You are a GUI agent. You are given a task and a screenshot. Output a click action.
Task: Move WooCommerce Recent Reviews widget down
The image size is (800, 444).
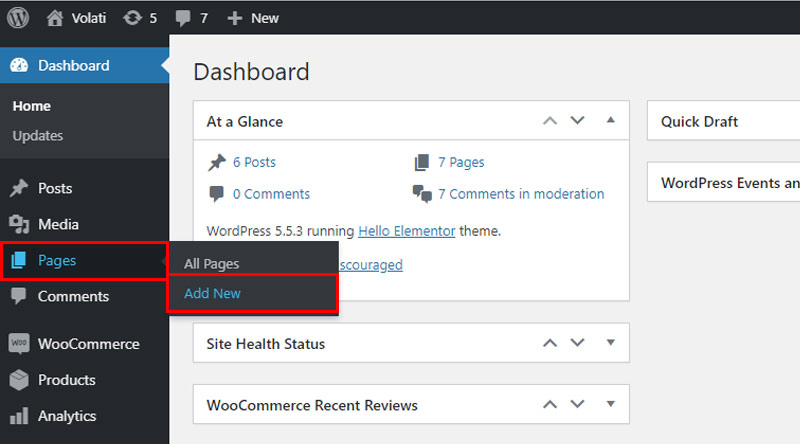click(x=577, y=404)
